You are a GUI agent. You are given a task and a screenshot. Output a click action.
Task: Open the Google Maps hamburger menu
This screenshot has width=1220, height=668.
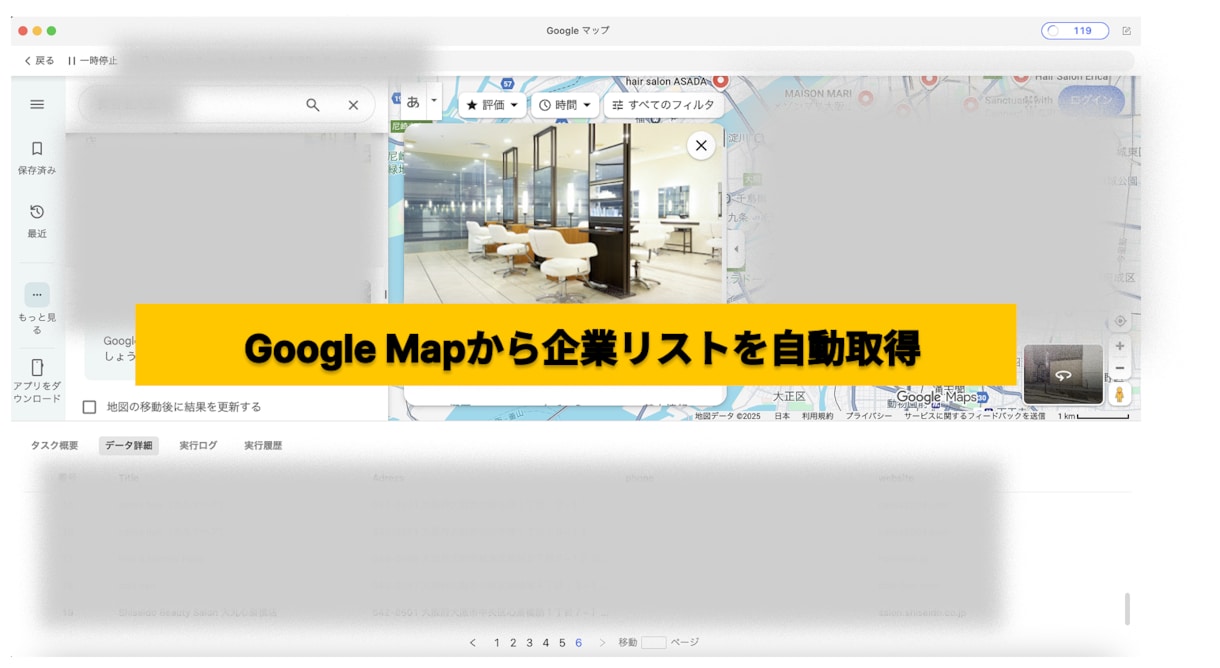[x=37, y=104]
